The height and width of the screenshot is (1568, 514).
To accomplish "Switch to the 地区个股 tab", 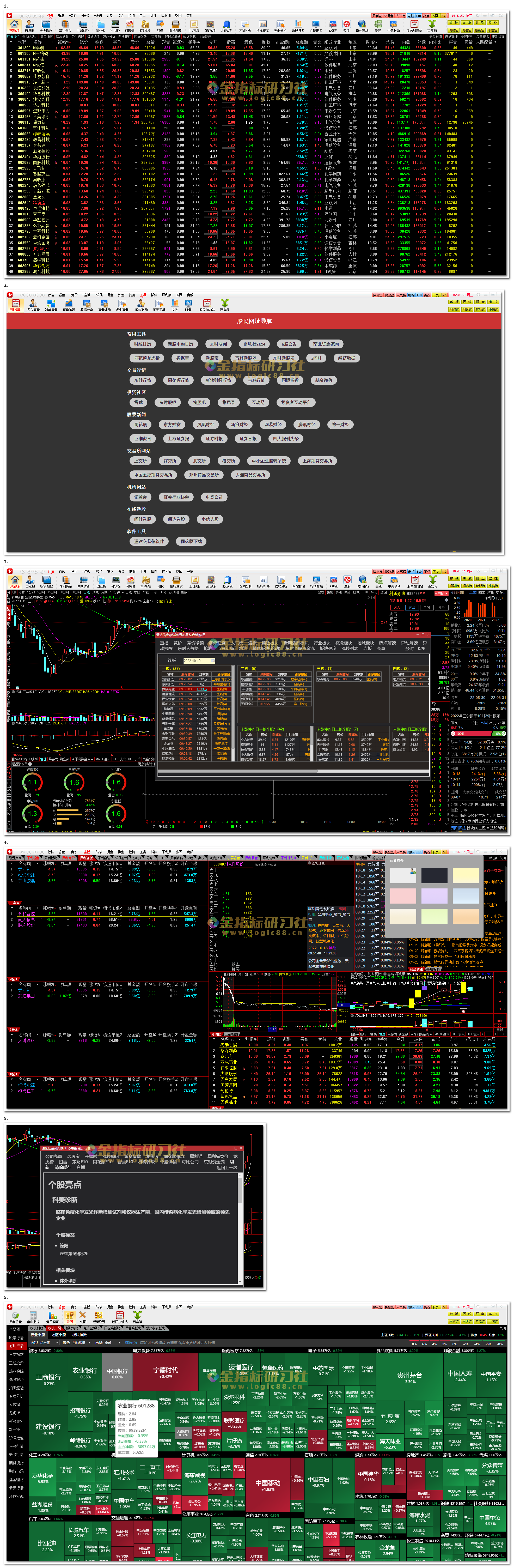I will coord(58,1335).
